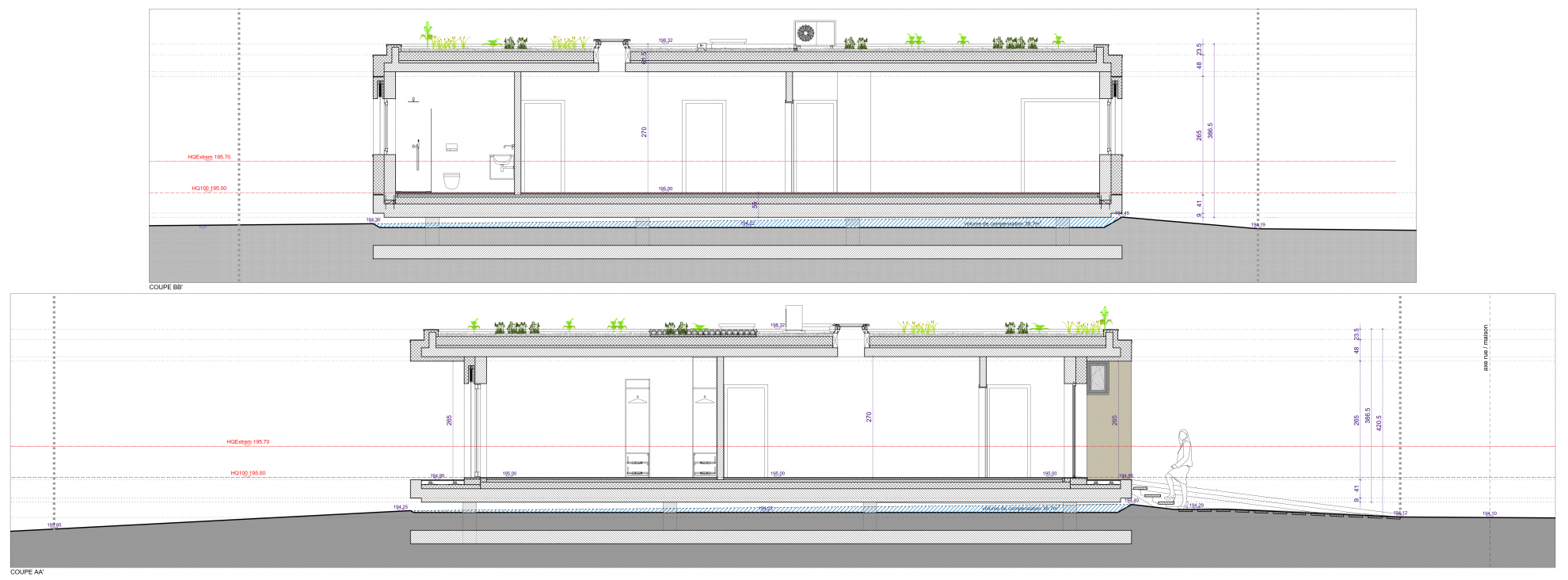Click the ceiling shower head symbol

click(413, 100)
